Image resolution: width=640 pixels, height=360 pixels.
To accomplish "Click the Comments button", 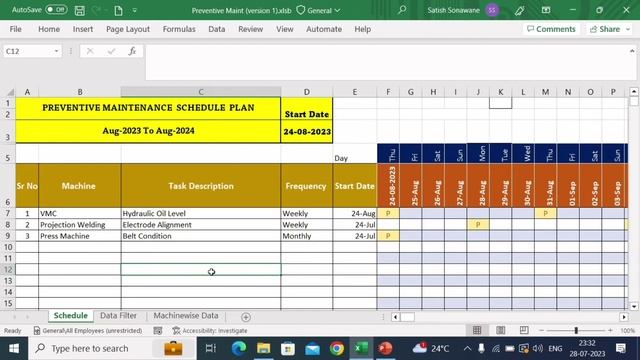I will click(x=551, y=29).
